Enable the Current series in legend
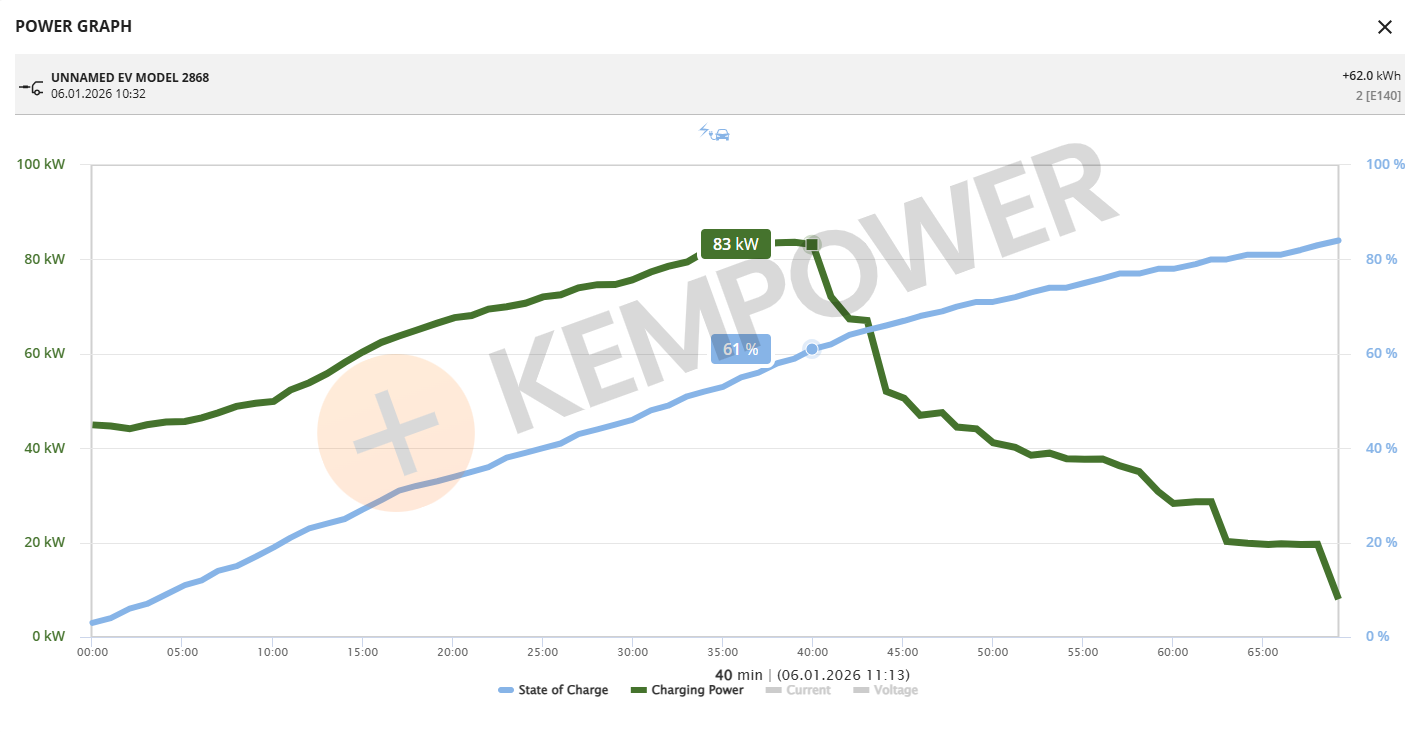This screenshot has width=1416, height=732. coord(808,690)
